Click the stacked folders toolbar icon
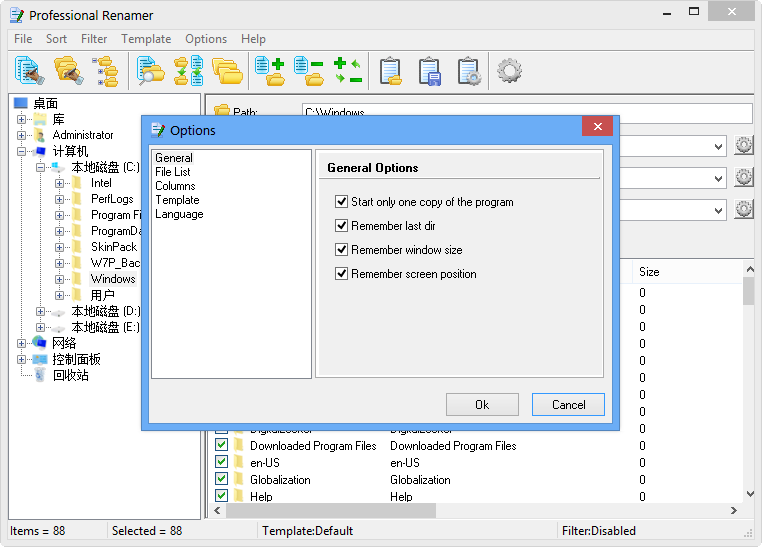 coord(227,71)
